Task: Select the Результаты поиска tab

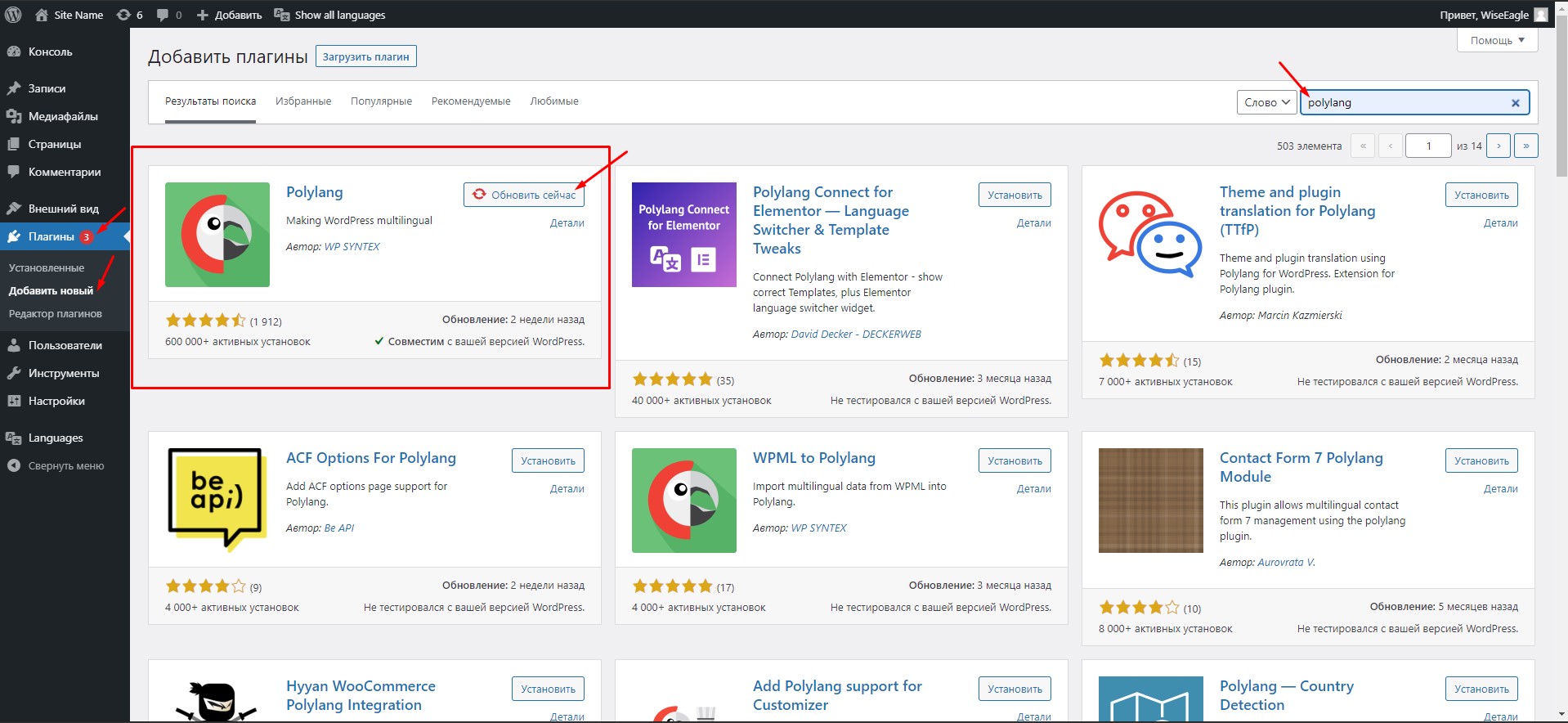Action: tap(210, 101)
